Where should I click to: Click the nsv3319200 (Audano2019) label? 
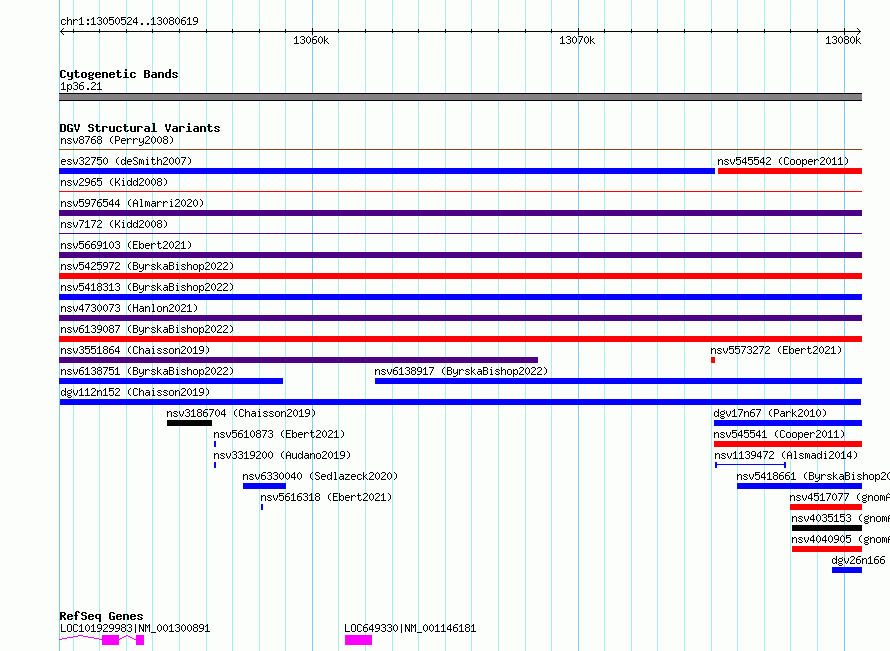pyautogui.click(x=282, y=455)
